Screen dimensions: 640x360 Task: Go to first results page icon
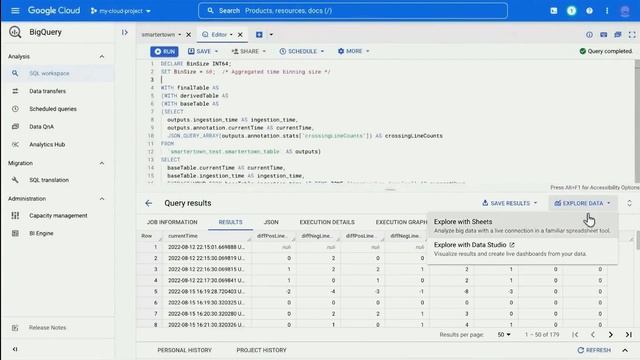tap(575, 335)
